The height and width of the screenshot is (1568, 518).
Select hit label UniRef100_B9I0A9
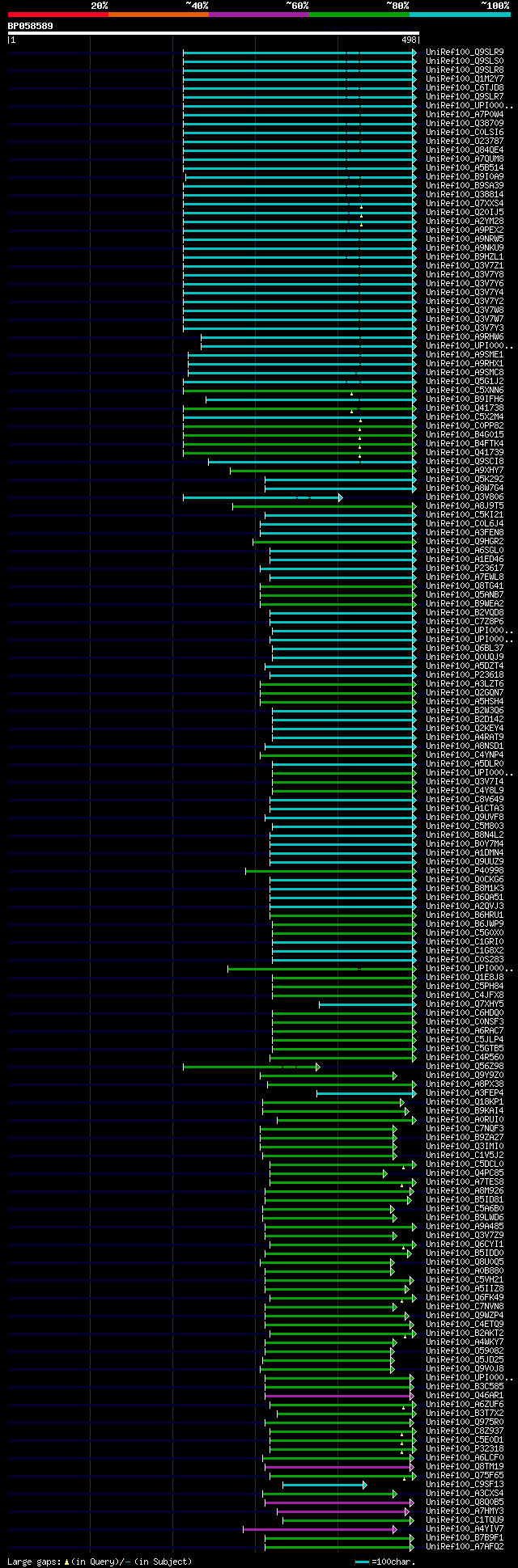[x=465, y=176]
